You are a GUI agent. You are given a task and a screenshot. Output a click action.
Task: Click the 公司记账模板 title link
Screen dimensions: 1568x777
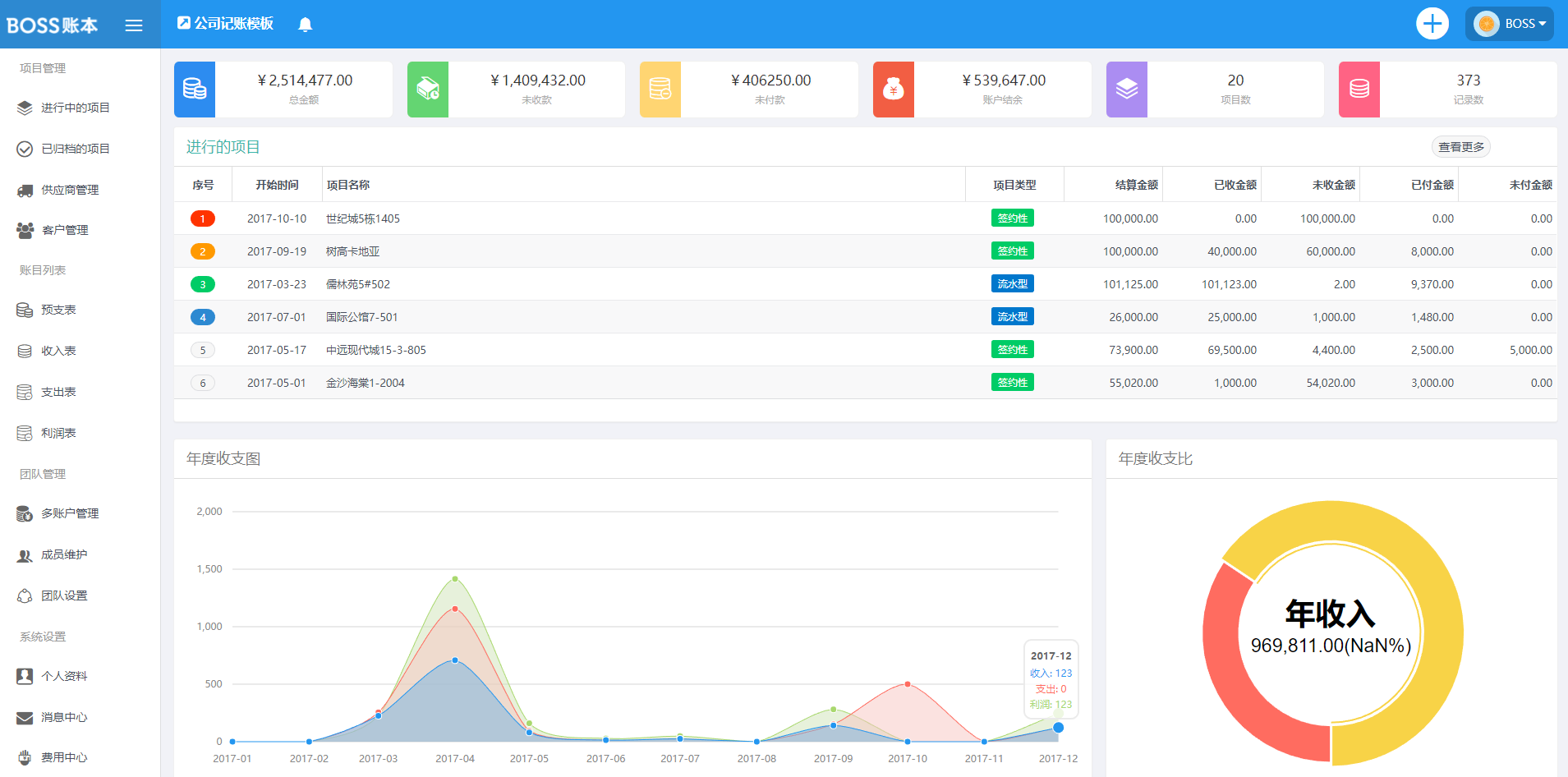(225, 23)
